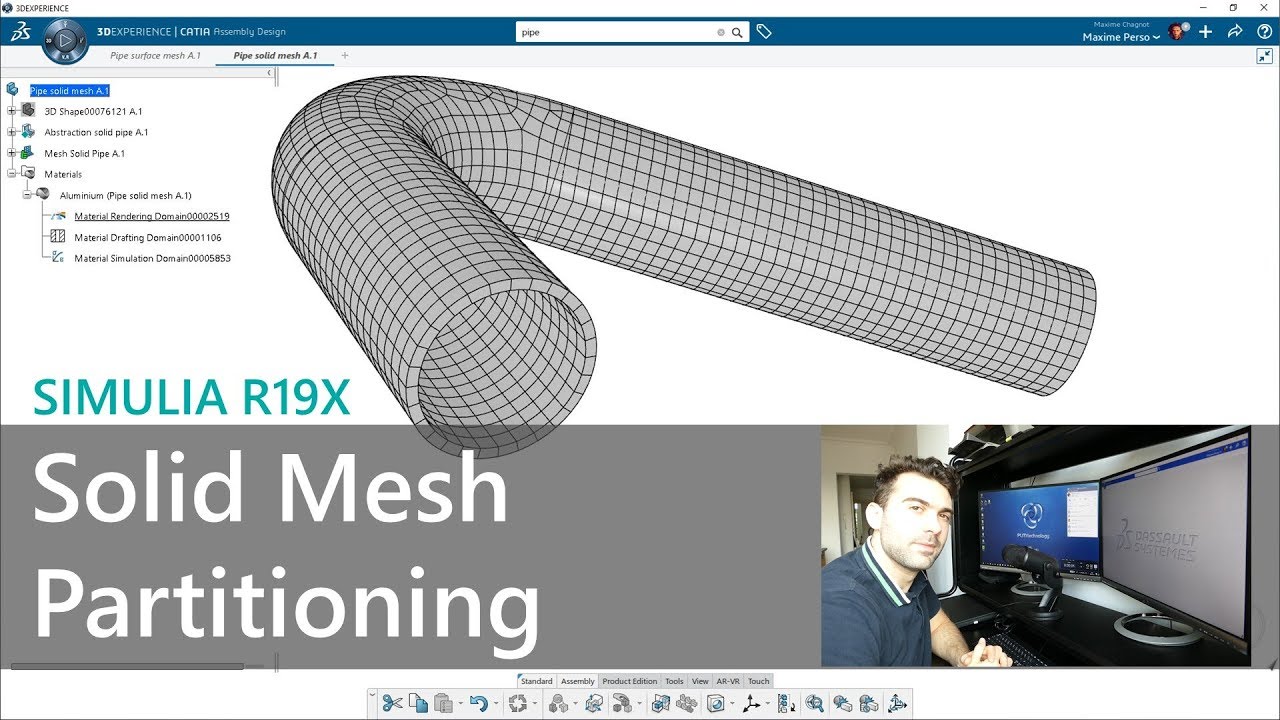The image size is (1280, 720).
Task: Open the 3DEXPERIENCE compass
Action: coord(66,41)
